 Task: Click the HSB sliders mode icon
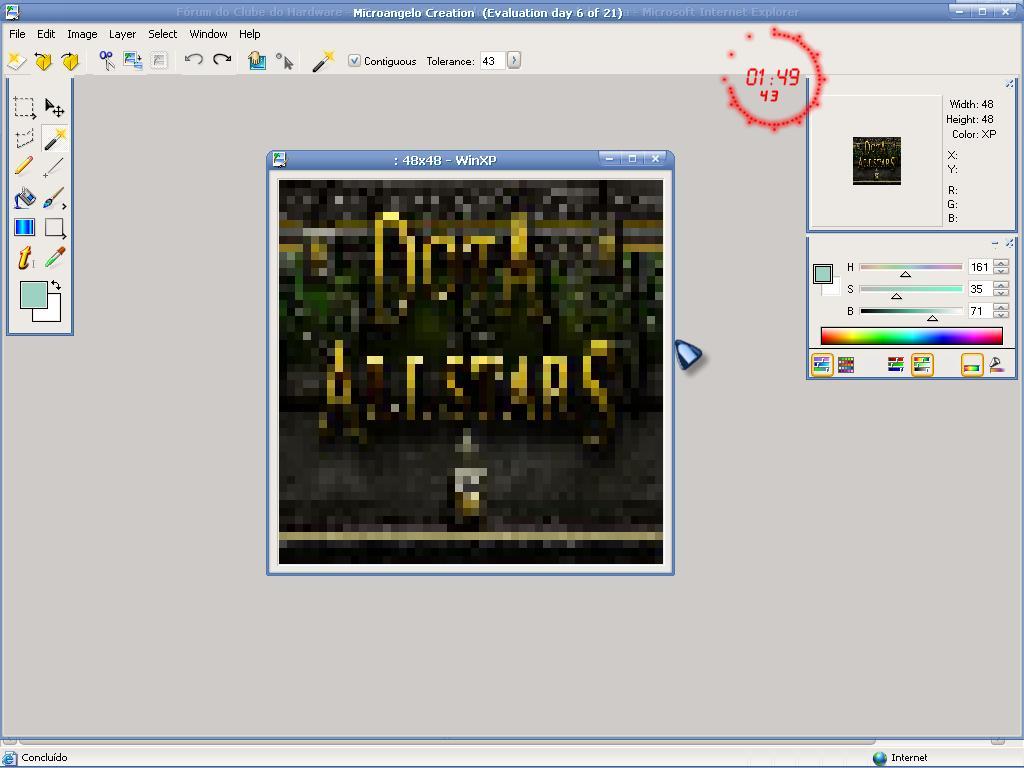(822, 365)
